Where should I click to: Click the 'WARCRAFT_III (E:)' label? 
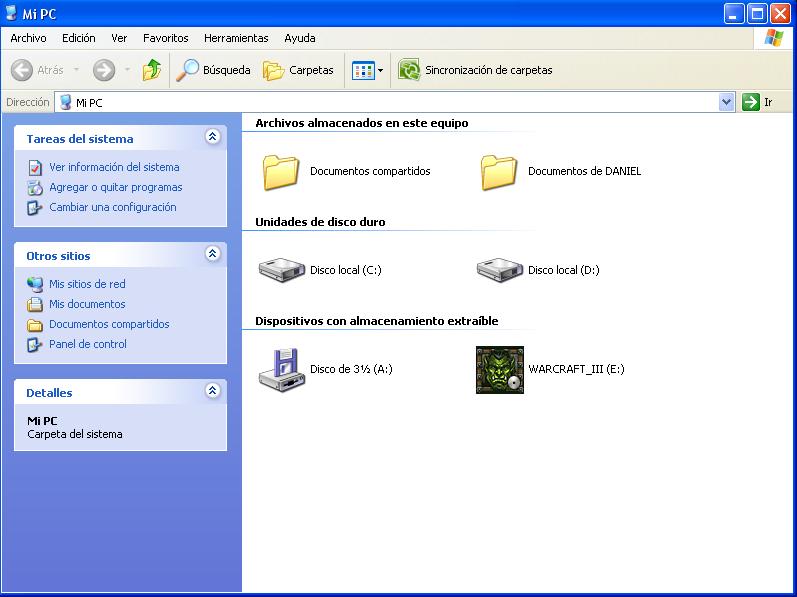pos(576,369)
